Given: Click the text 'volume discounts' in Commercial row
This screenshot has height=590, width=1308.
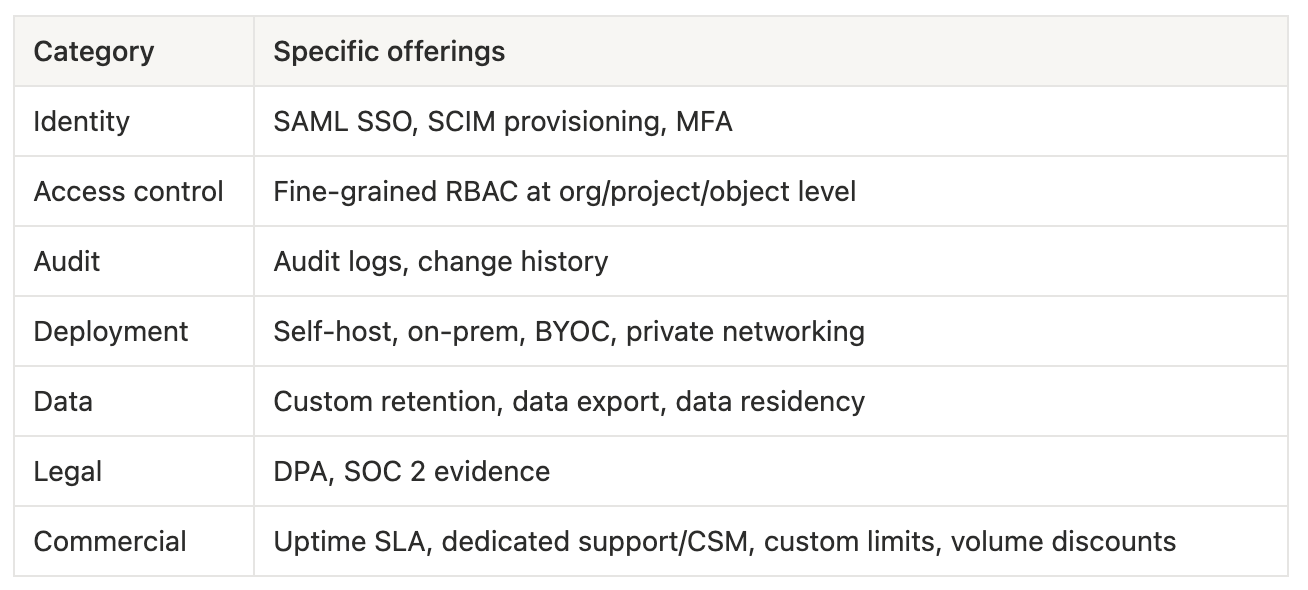Looking at the screenshot, I should (x=1063, y=542).
